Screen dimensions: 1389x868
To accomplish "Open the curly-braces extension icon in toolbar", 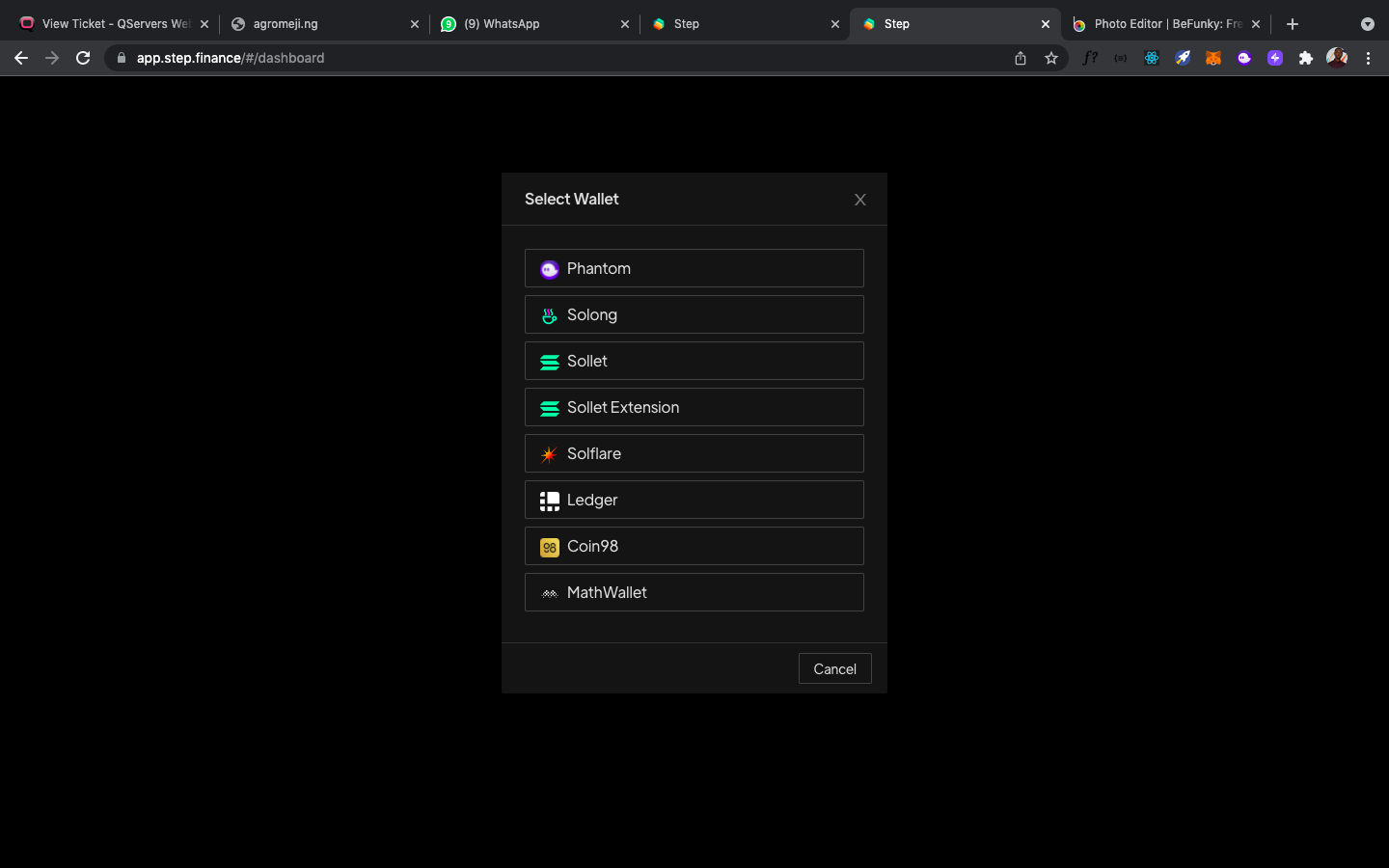I will point(1121,58).
